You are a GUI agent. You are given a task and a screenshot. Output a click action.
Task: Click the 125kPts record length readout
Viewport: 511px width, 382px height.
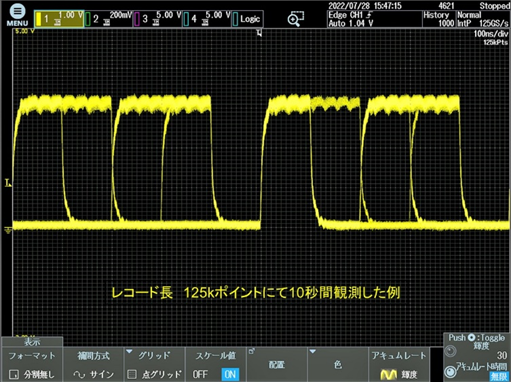(495, 42)
